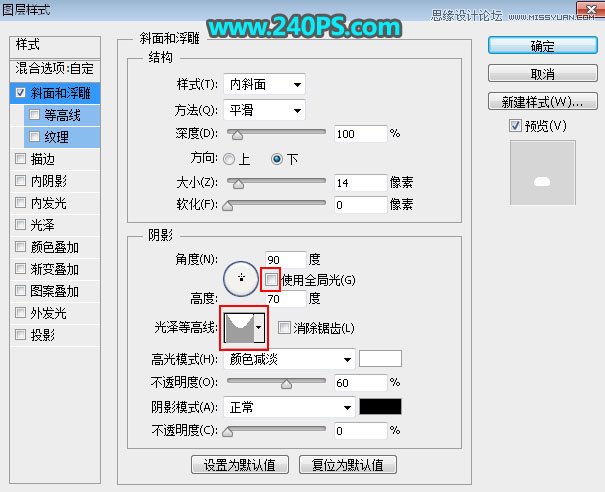Screen dimensions: 605x492
Task: Open the gloss contour shape thumbnail
Action: 239,328
